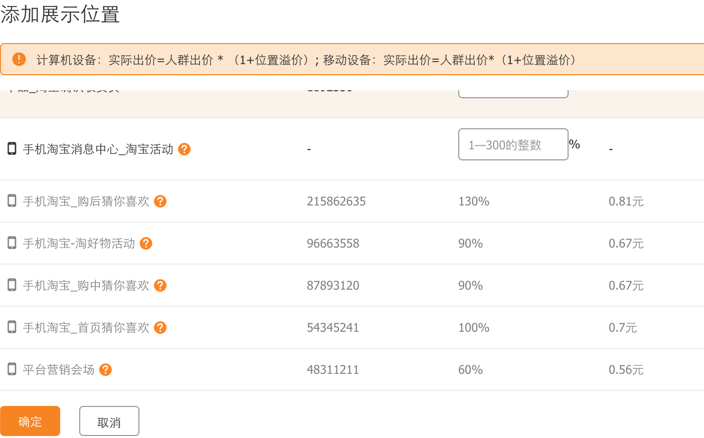Click mobile device icon for 平台营销会场

coord(12,369)
